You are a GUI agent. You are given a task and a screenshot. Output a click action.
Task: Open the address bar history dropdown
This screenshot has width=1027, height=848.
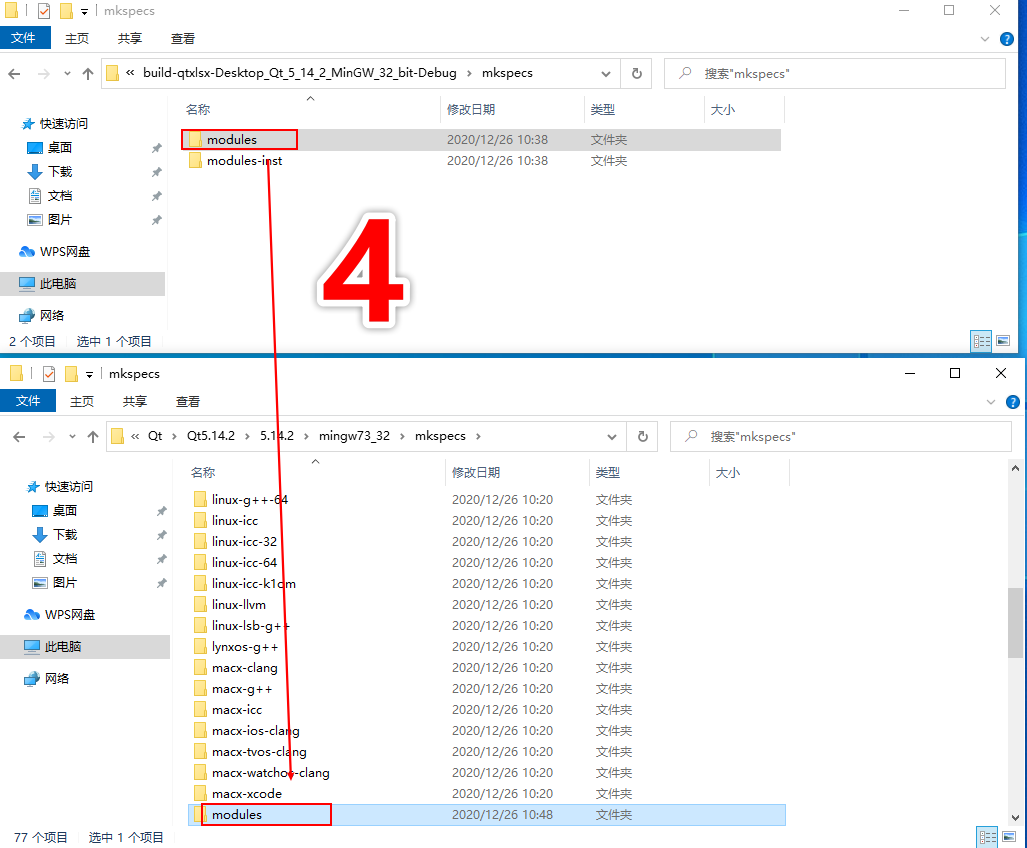pyautogui.click(x=608, y=73)
